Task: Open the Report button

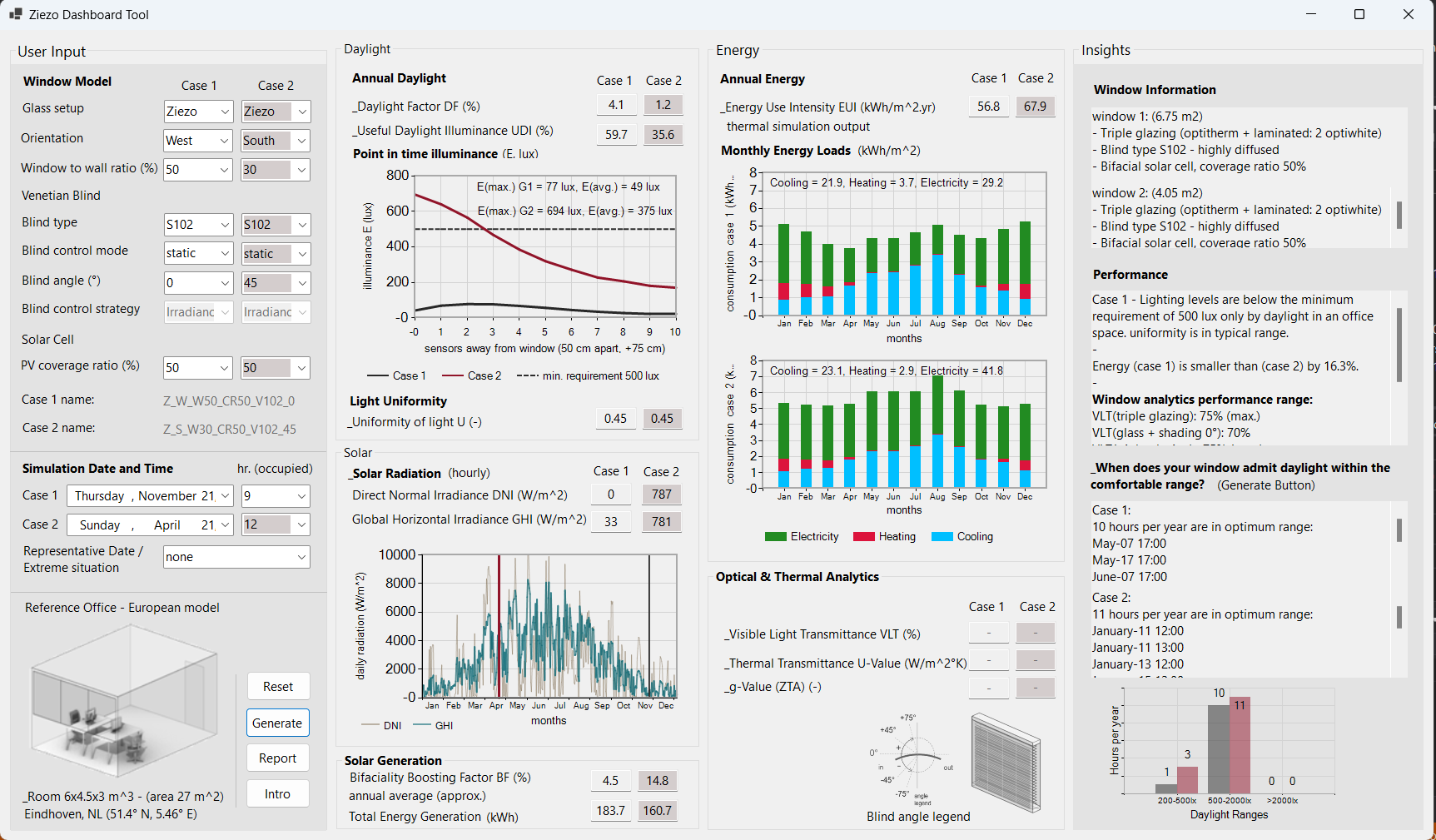Action: 278,758
